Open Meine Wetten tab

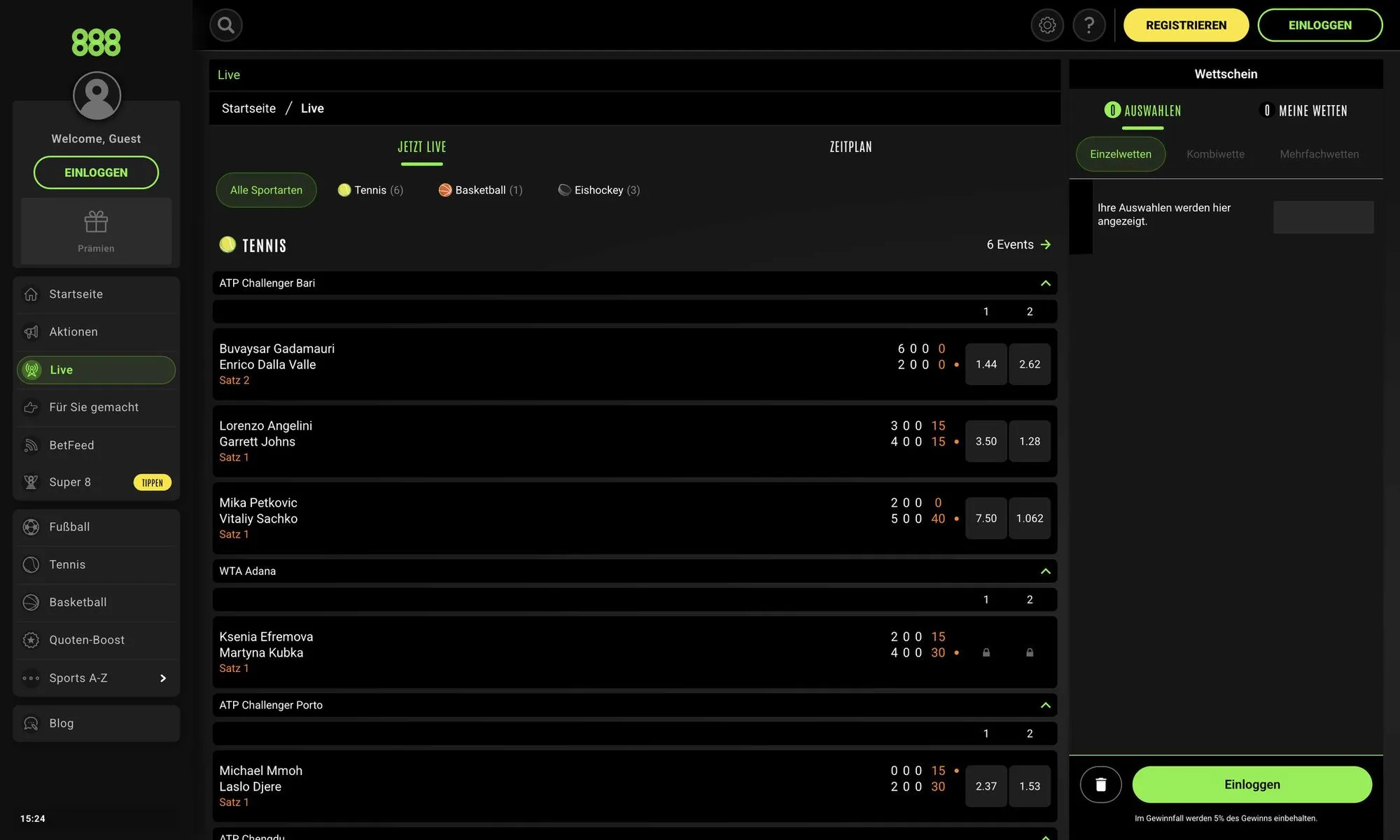coord(1303,111)
